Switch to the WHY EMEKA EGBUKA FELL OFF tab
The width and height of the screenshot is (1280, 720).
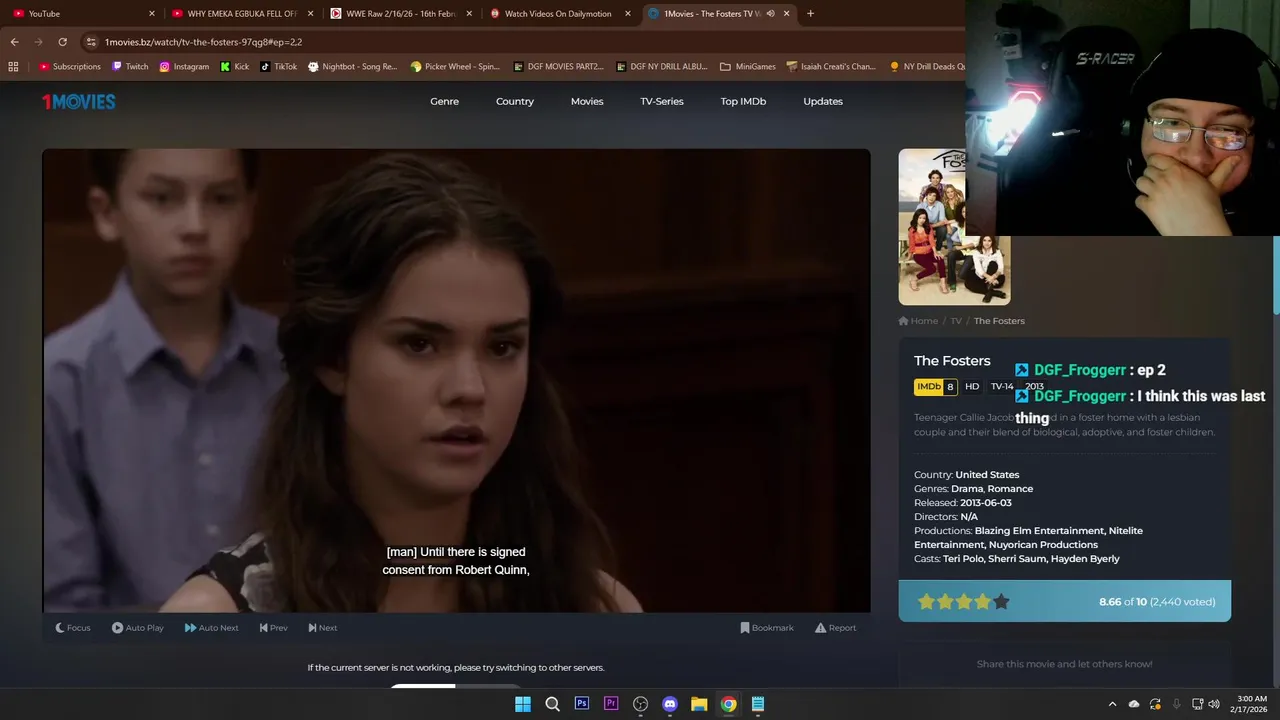click(x=243, y=14)
